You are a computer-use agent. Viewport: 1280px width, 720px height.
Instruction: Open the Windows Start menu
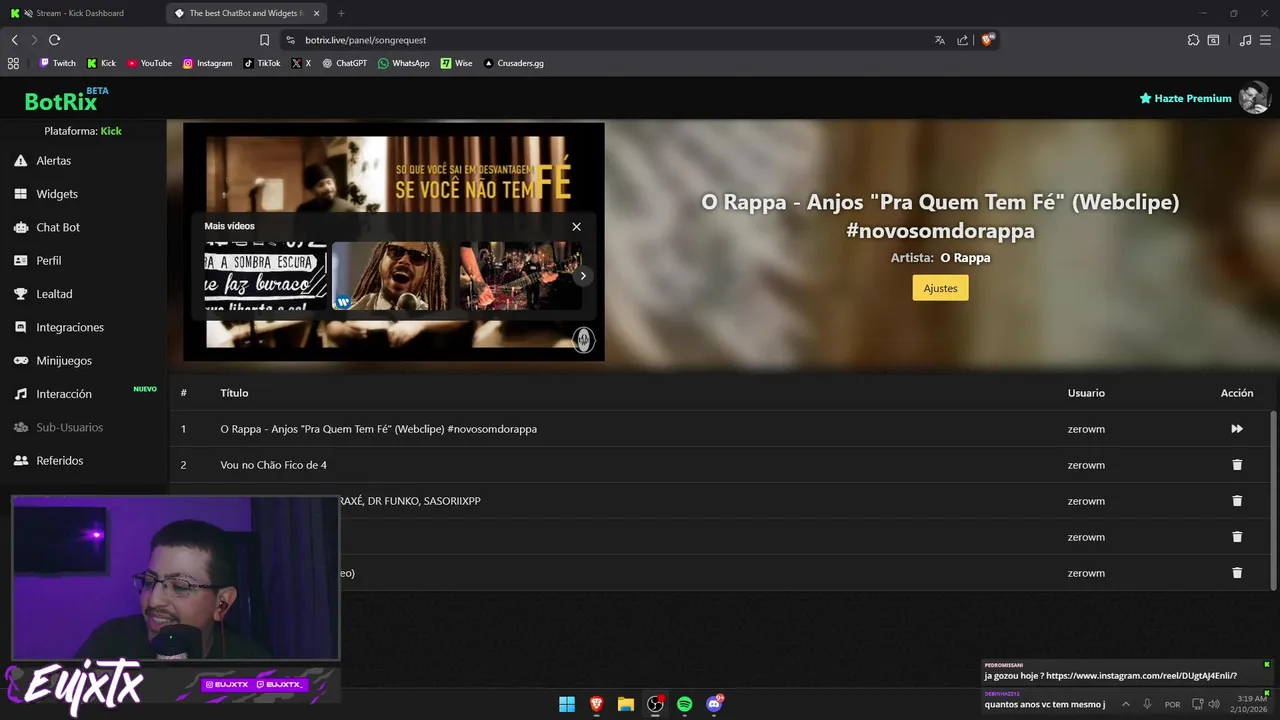(x=567, y=704)
